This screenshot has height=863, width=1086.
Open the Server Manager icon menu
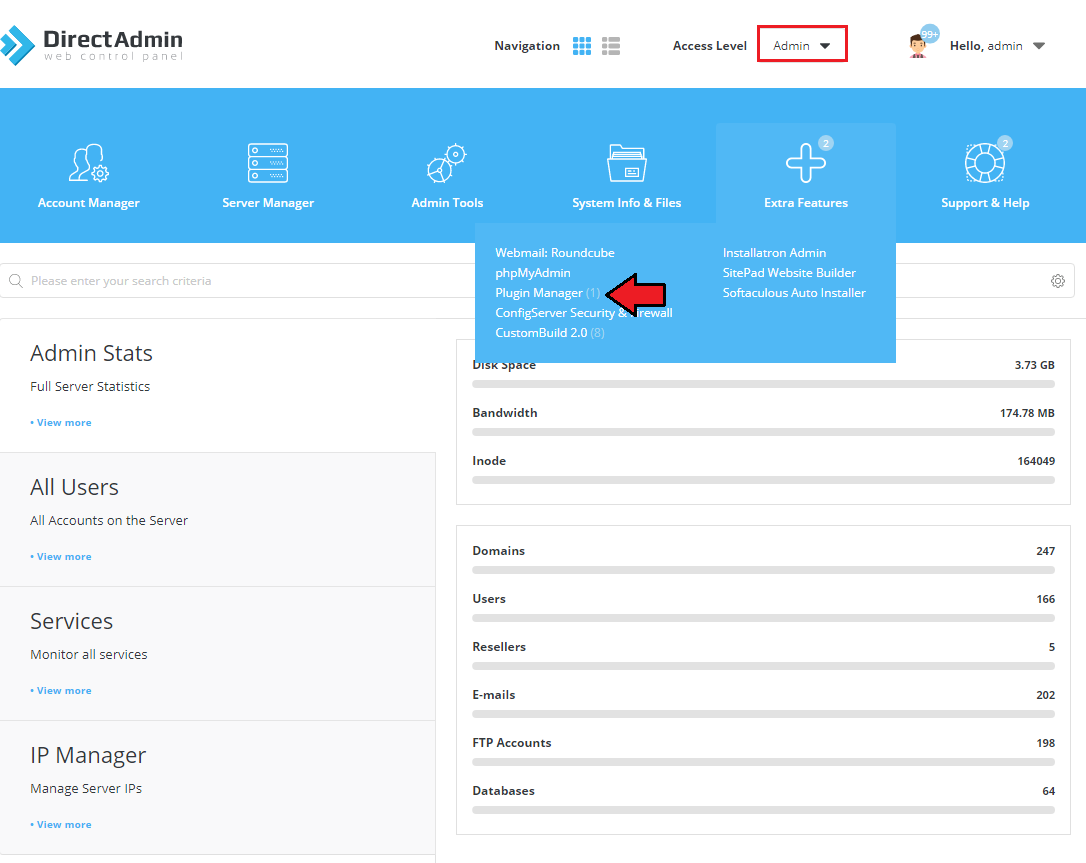pyautogui.click(x=268, y=163)
